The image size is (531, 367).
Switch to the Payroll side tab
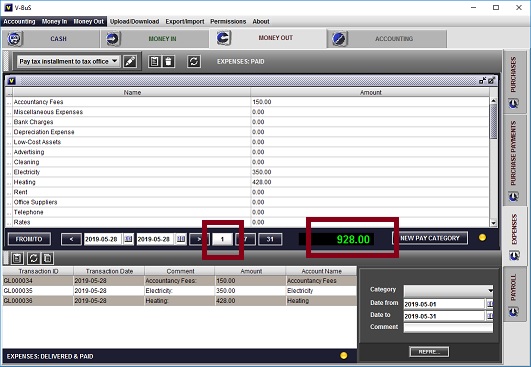[514, 293]
